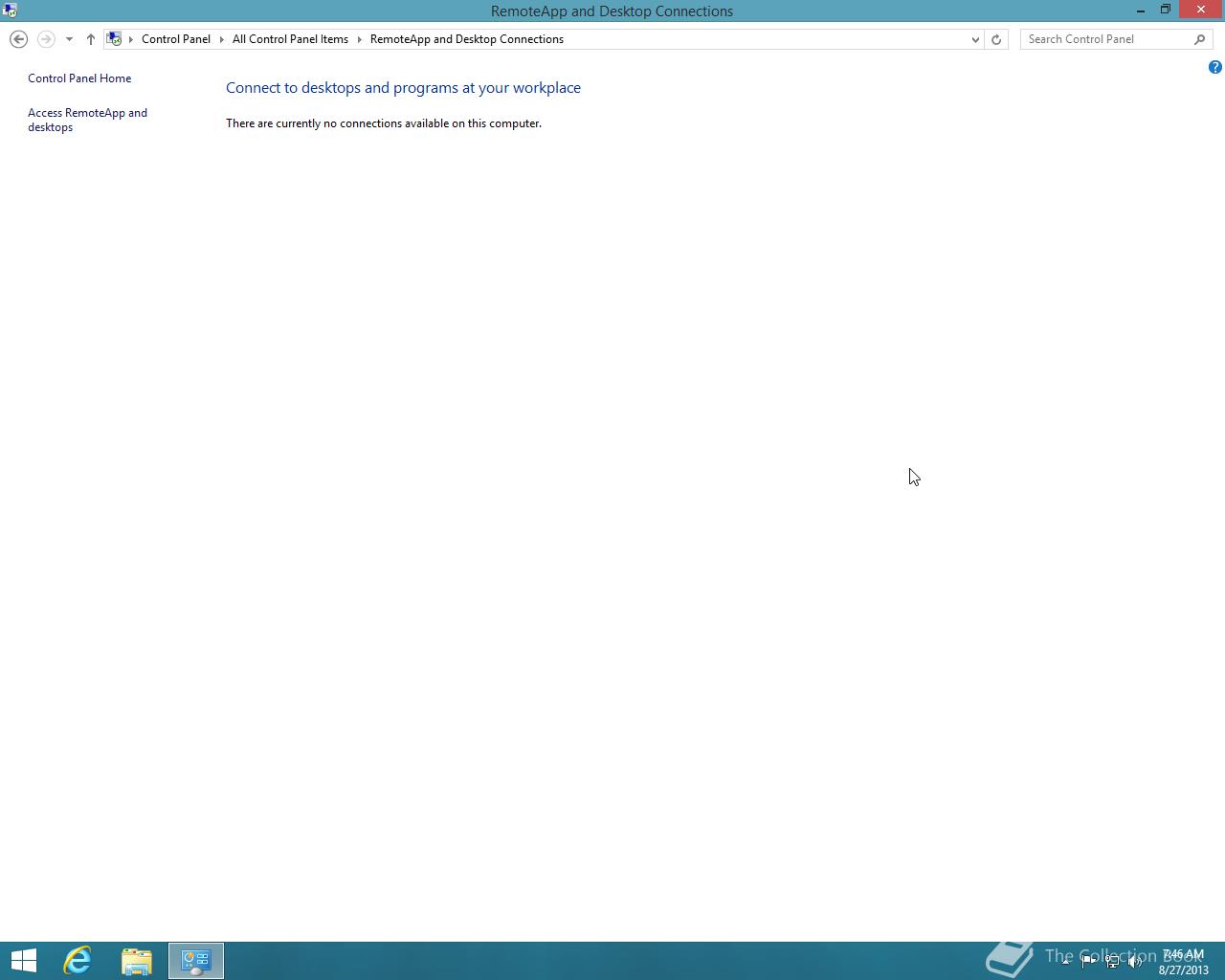The height and width of the screenshot is (980, 1225).
Task: Open Control Panel Home link
Action: pyautogui.click(x=79, y=78)
